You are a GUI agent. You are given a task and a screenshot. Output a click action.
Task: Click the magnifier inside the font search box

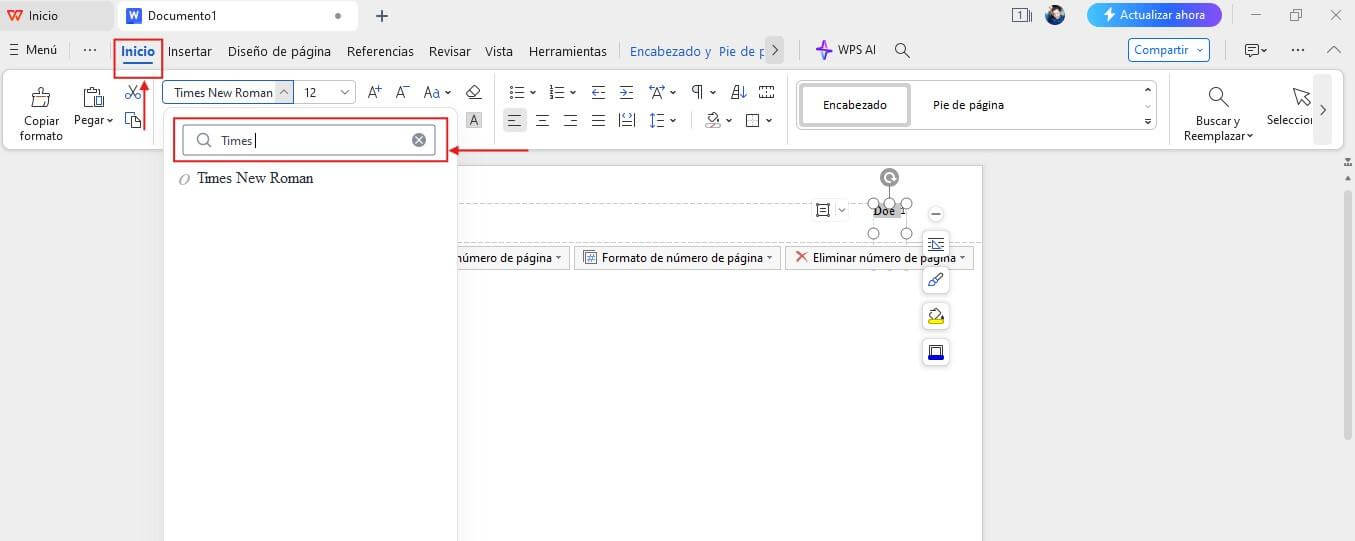(x=204, y=141)
